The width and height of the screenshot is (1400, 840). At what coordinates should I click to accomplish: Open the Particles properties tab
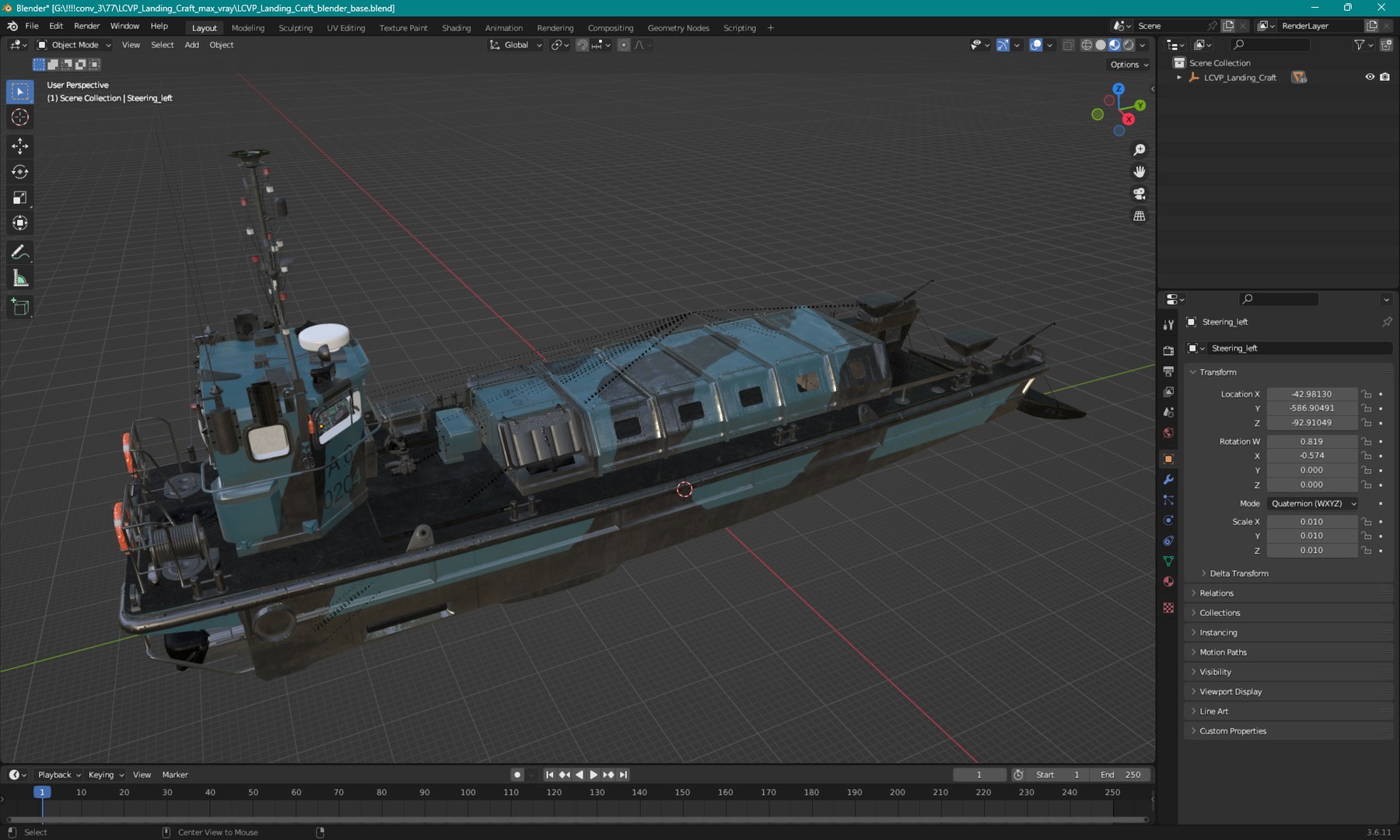click(x=1168, y=500)
